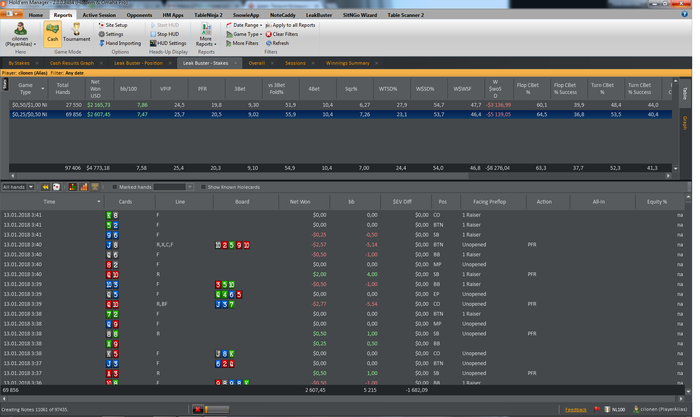Sort by the bb/100 column header
This screenshot has height=417, width=700.
coord(129,88)
